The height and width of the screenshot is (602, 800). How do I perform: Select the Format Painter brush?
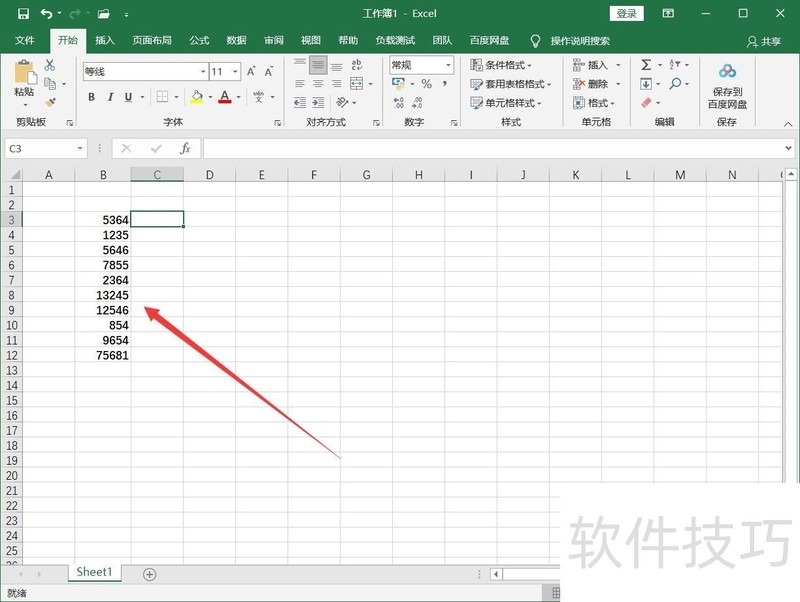[x=50, y=101]
